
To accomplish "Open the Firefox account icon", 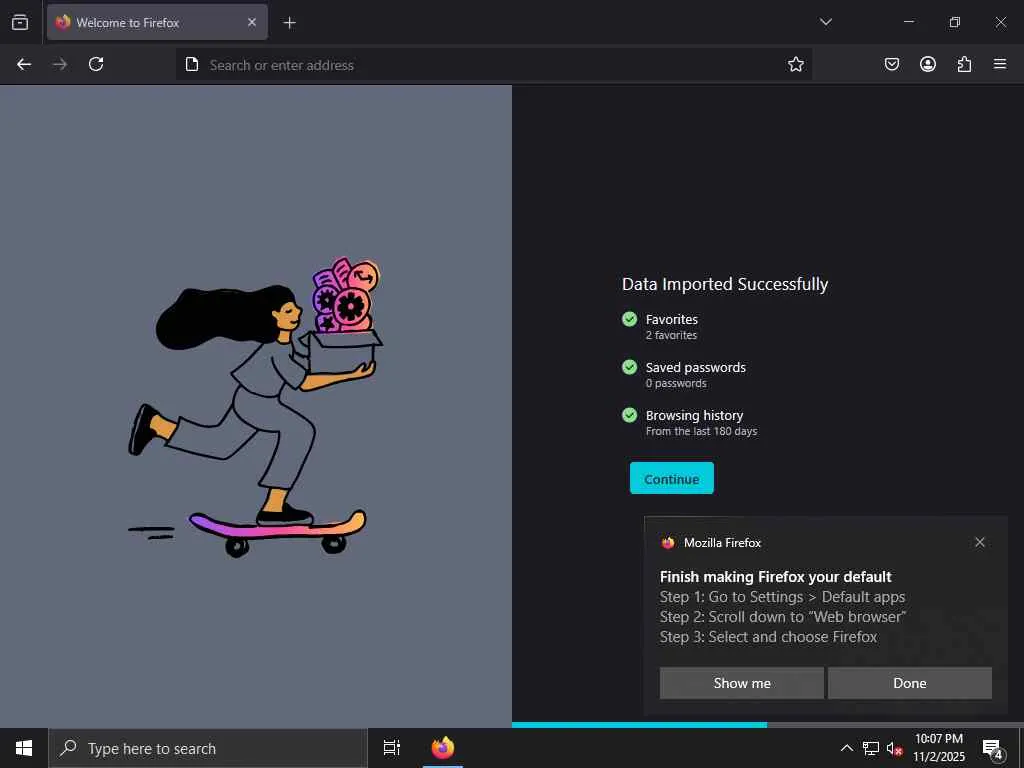I will (928, 64).
